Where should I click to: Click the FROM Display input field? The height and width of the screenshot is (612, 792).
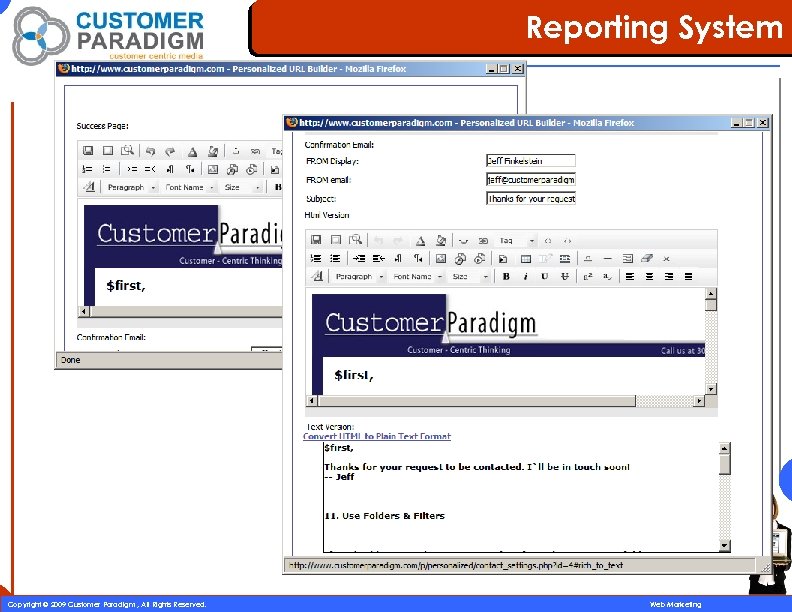coord(530,161)
